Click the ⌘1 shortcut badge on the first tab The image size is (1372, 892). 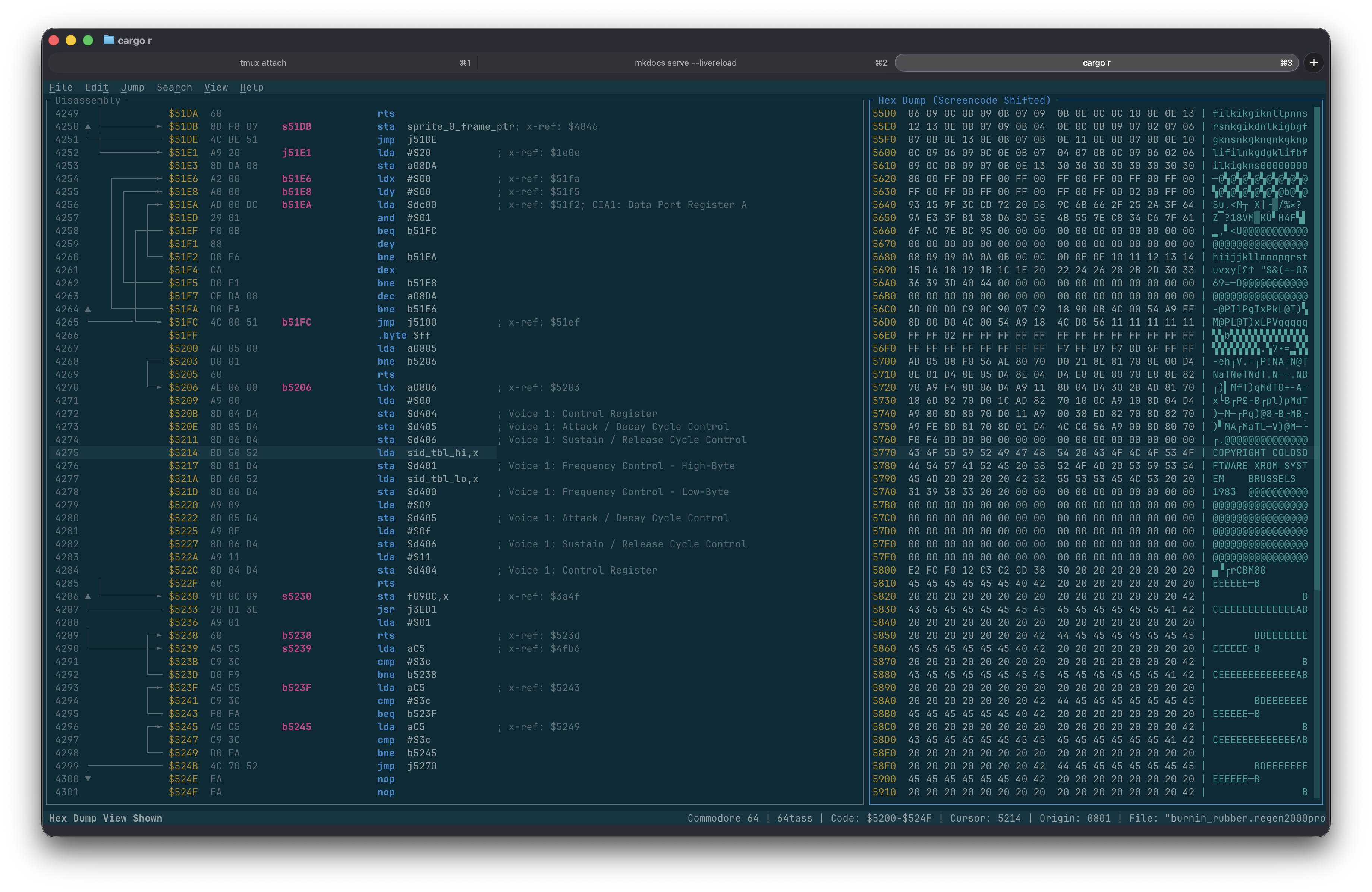(465, 62)
